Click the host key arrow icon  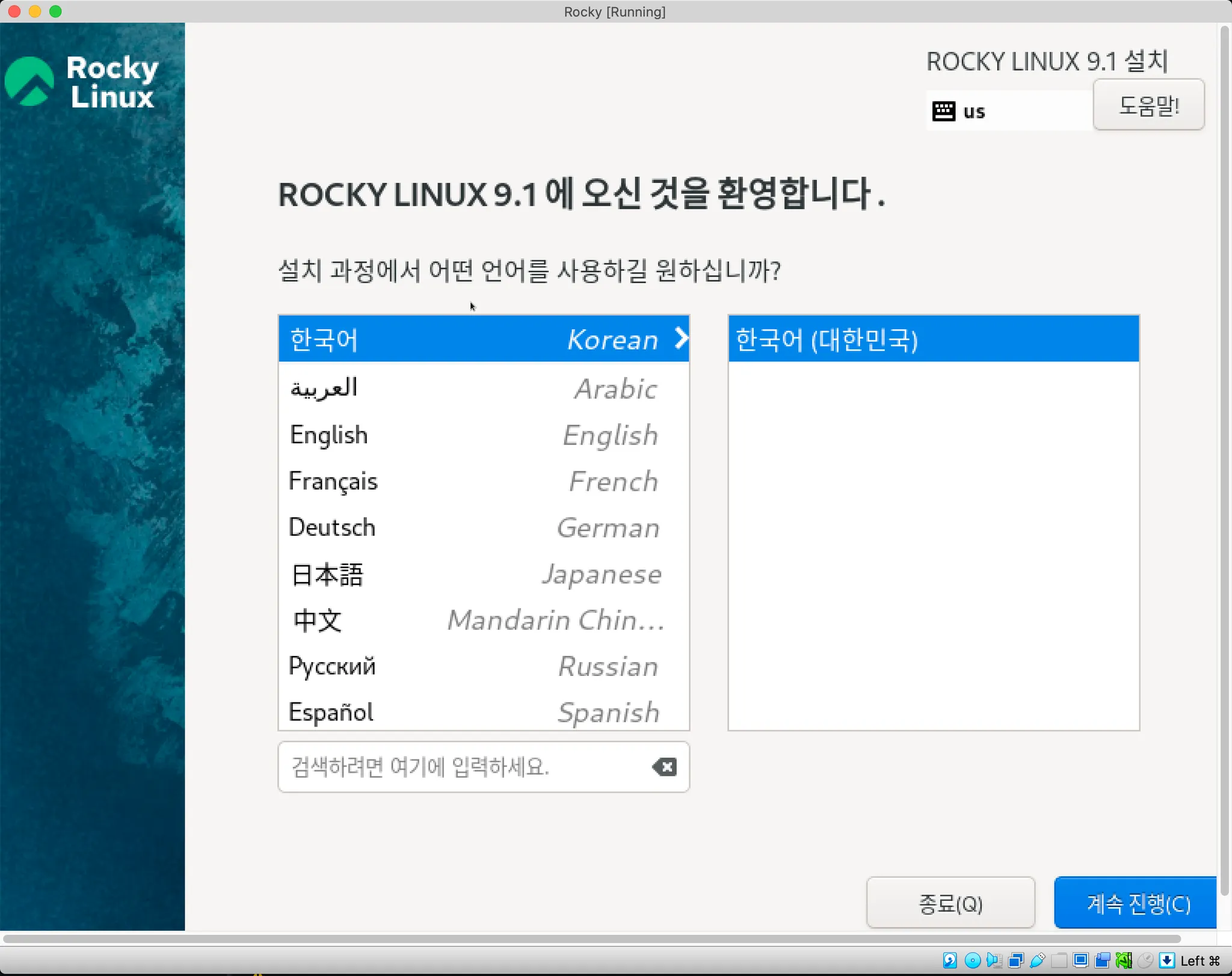1167,960
